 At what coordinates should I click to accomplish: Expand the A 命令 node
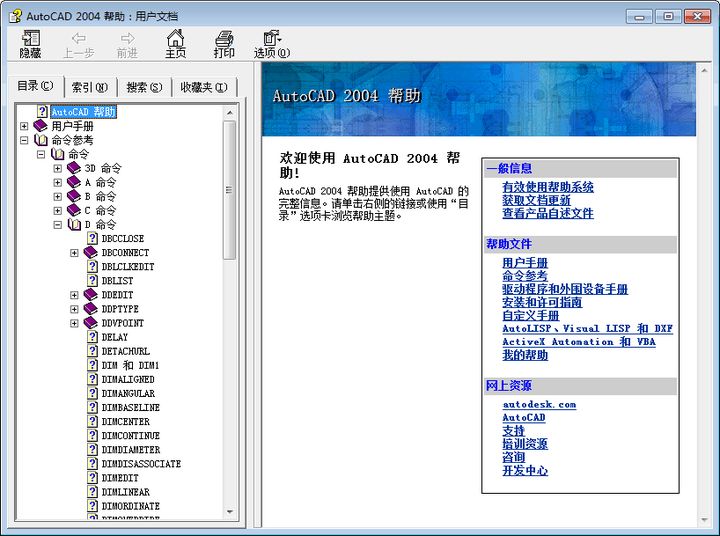[x=57, y=182]
